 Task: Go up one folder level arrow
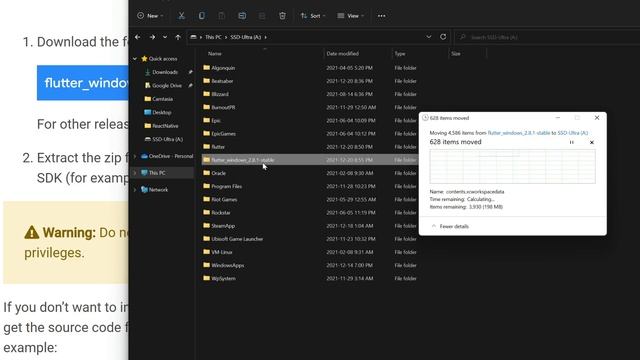pos(178,37)
